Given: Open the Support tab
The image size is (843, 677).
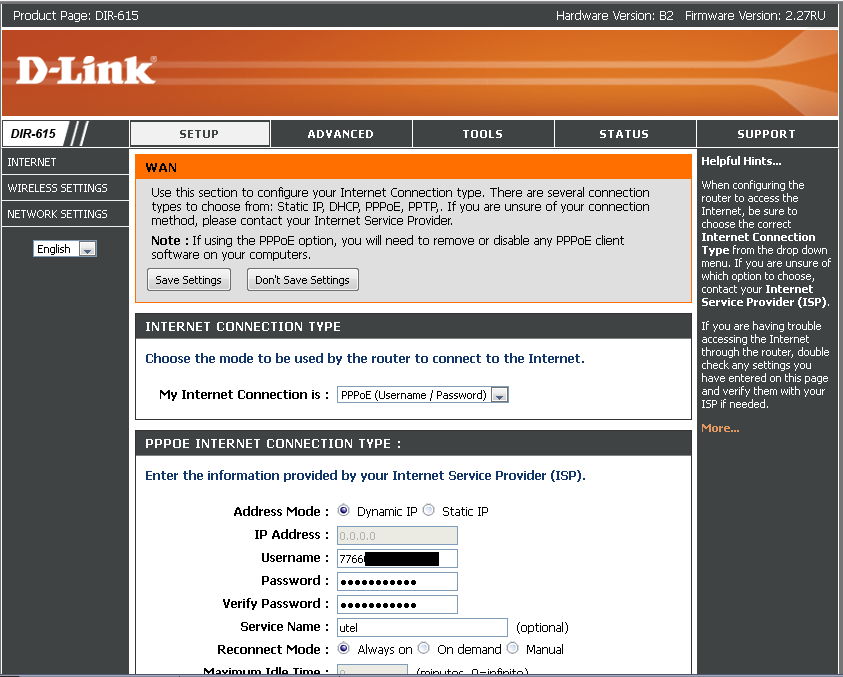Looking at the screenshot, I should coord(766,134).
